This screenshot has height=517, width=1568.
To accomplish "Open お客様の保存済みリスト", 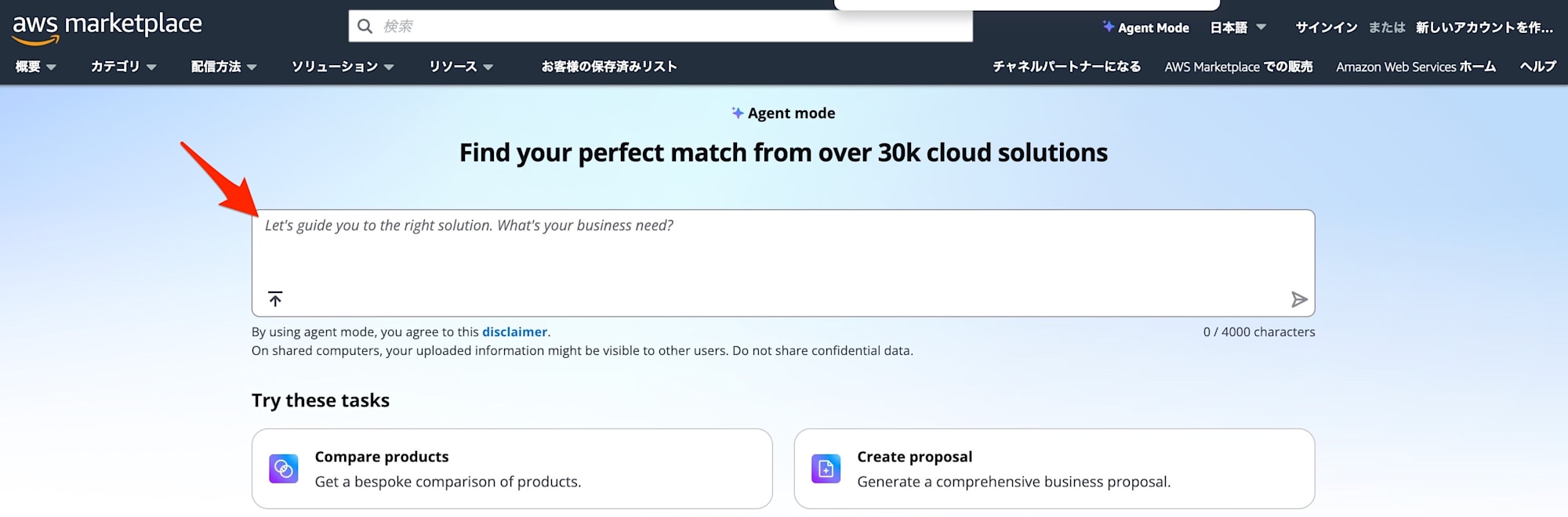I will pos(608,67).
